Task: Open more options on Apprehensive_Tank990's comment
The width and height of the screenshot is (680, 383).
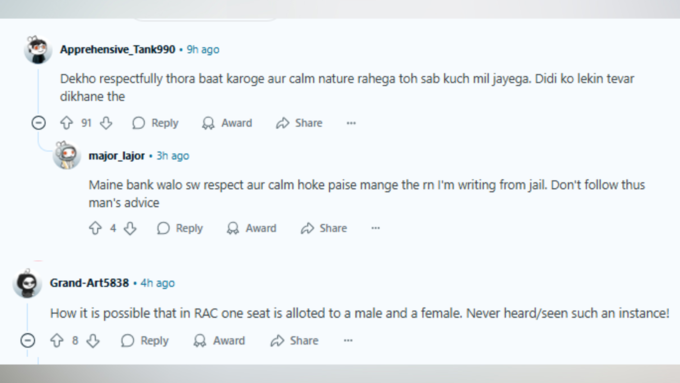Action: (x=351, y=123)
